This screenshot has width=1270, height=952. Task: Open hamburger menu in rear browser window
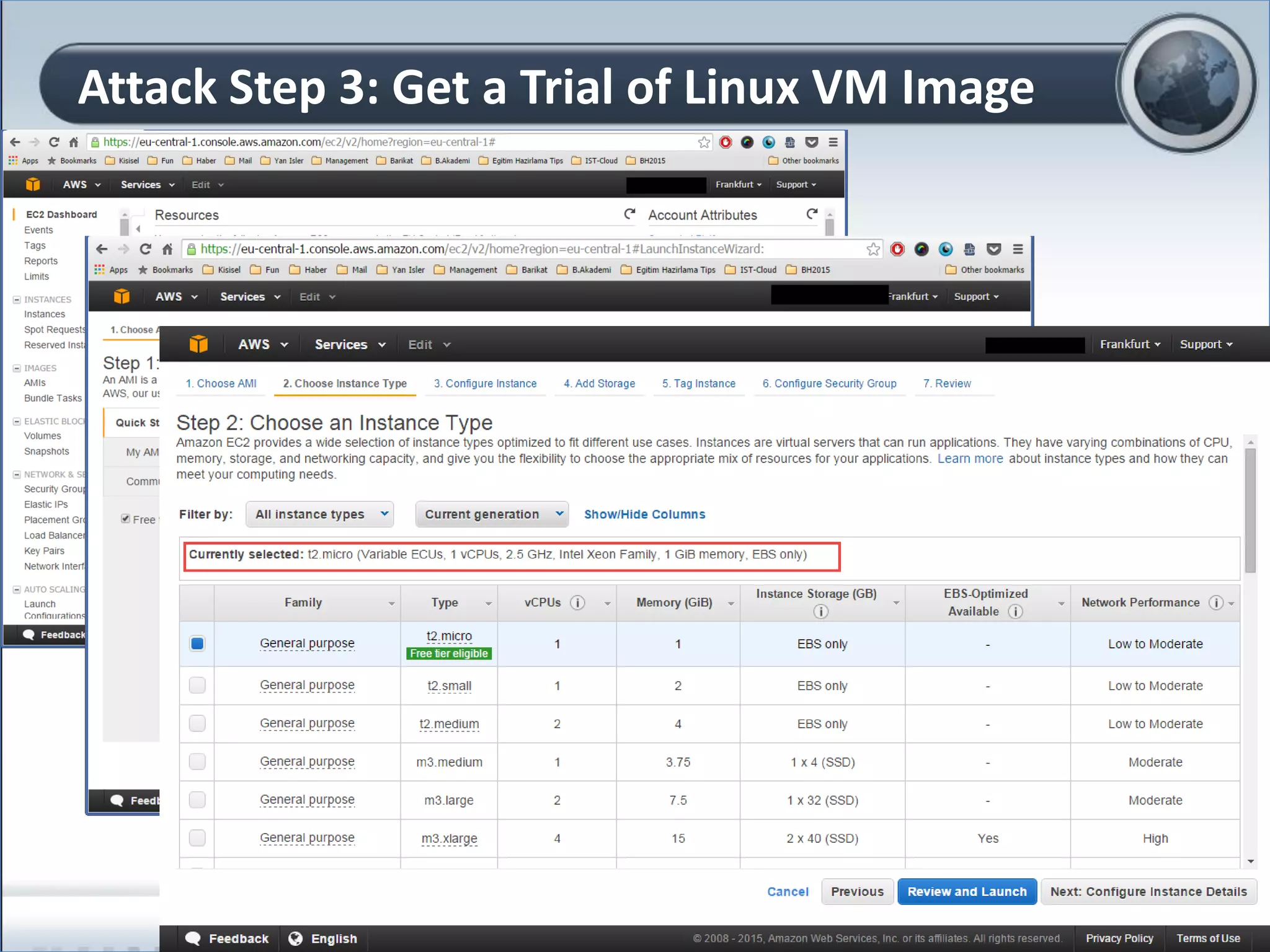(x=833, y=142)
